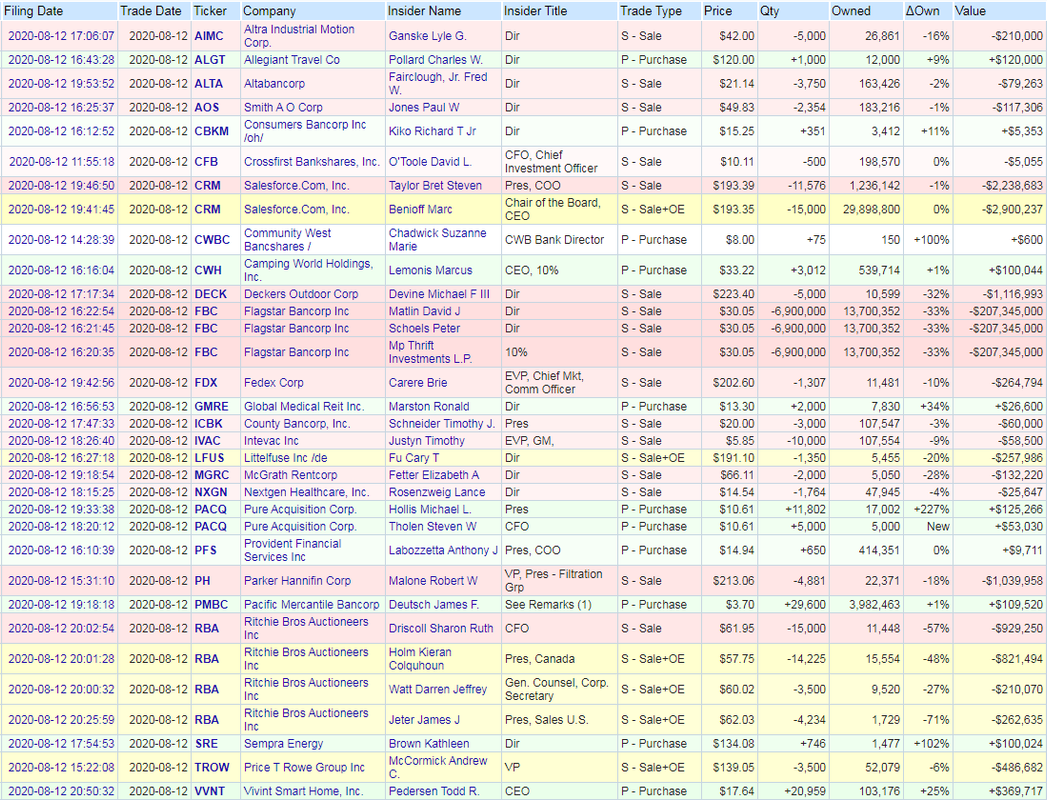The image size is (1047, 800).
Task: Click the ΔOwn column header
Action: click(923, 11)
